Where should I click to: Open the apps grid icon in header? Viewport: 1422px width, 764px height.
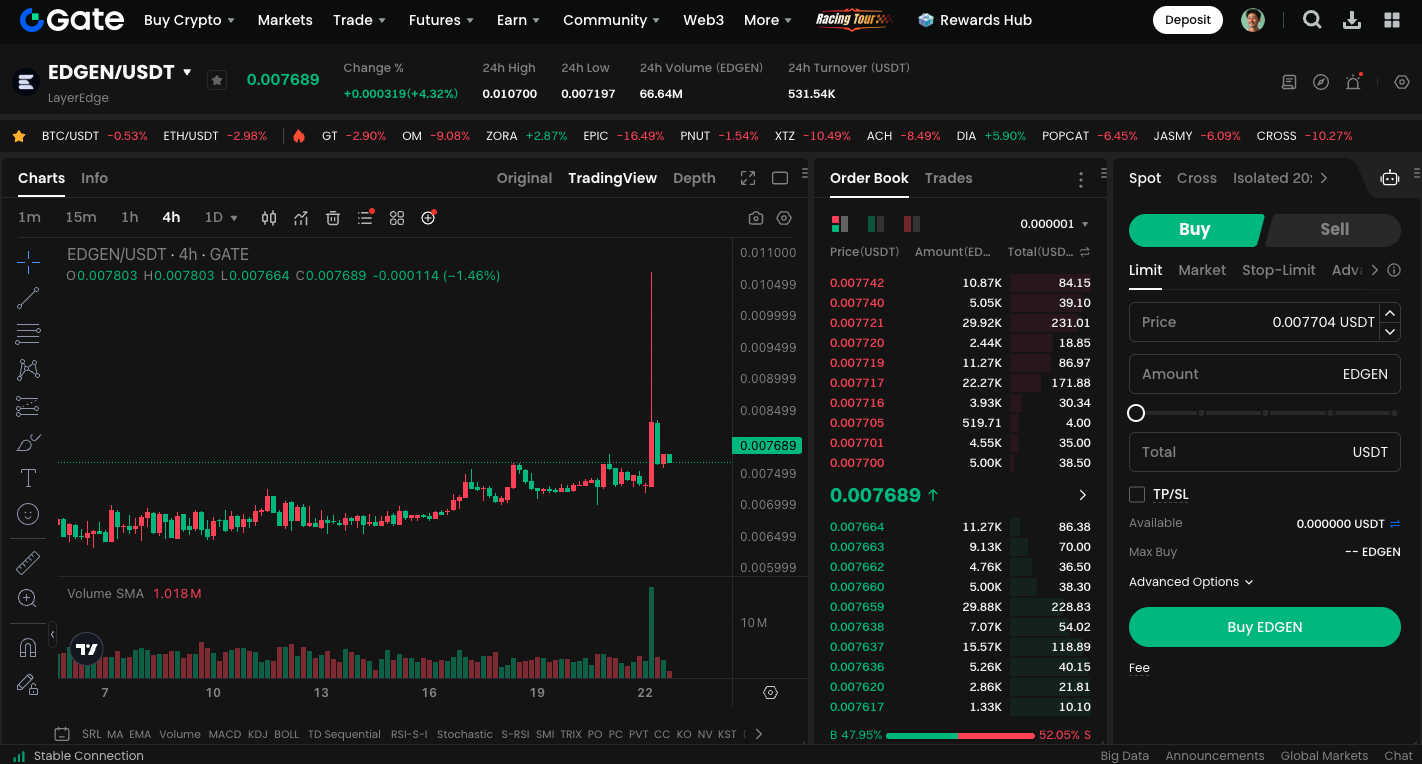[x=1392, y=20]
